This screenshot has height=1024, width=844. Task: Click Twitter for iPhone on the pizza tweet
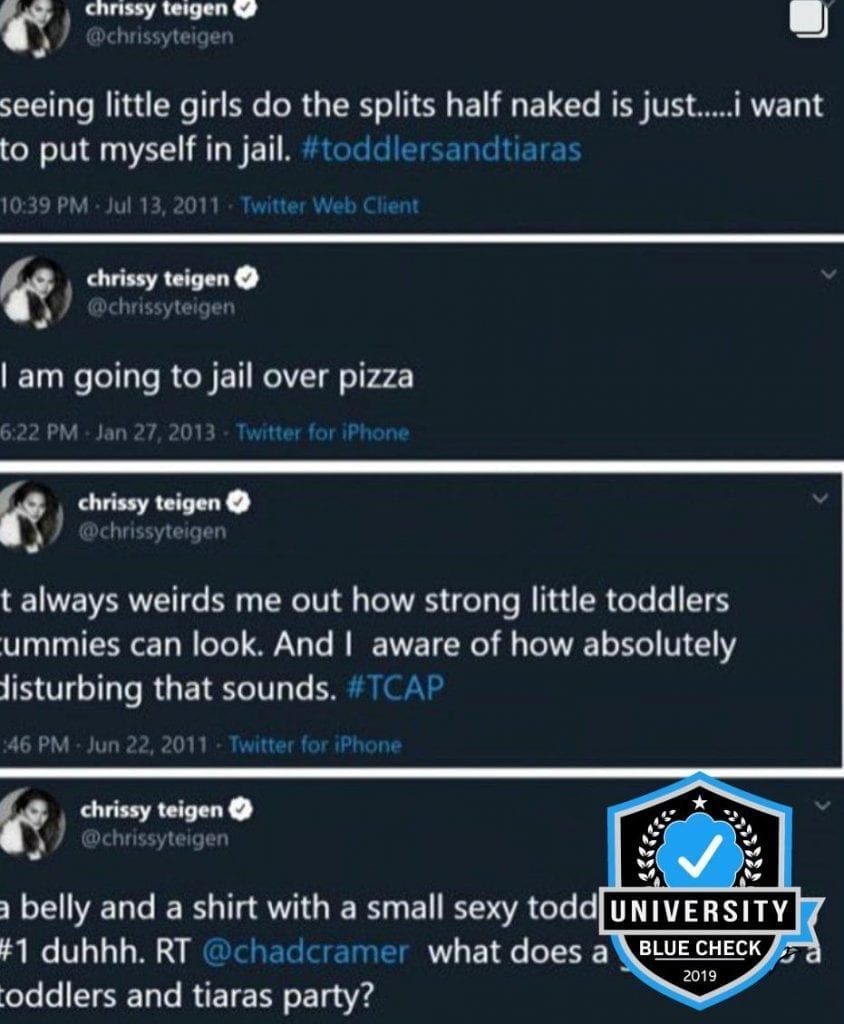[x=323, y=432]
